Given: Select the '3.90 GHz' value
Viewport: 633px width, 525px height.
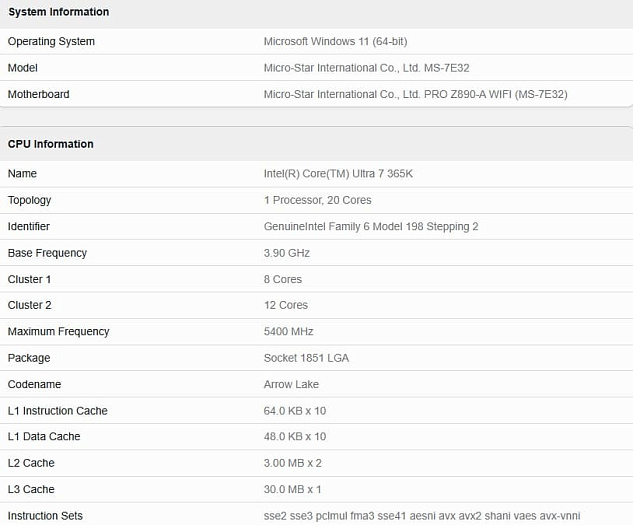Looking at the screenshot, I should 287,253.
